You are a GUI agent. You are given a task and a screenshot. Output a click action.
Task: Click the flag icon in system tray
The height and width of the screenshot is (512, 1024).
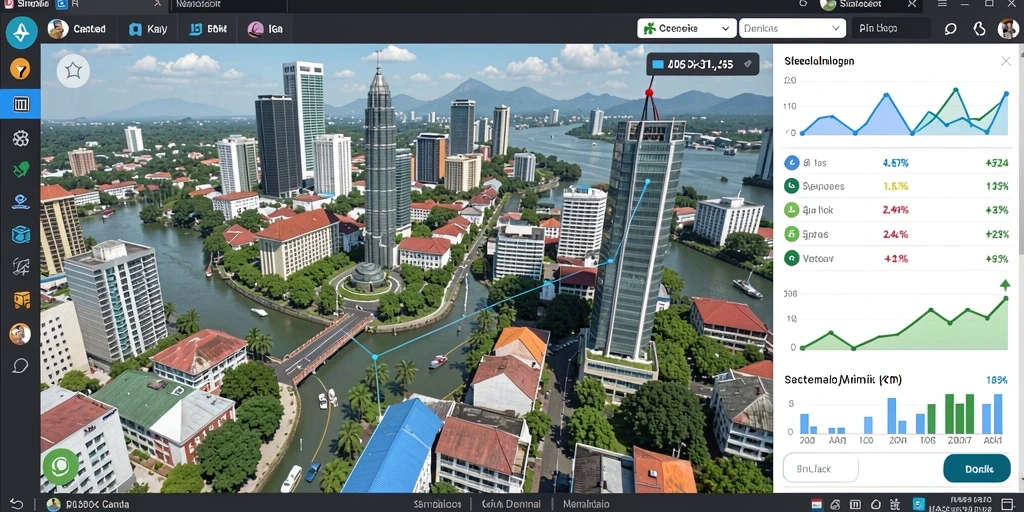pyautogui.click(x=816, y=504)
